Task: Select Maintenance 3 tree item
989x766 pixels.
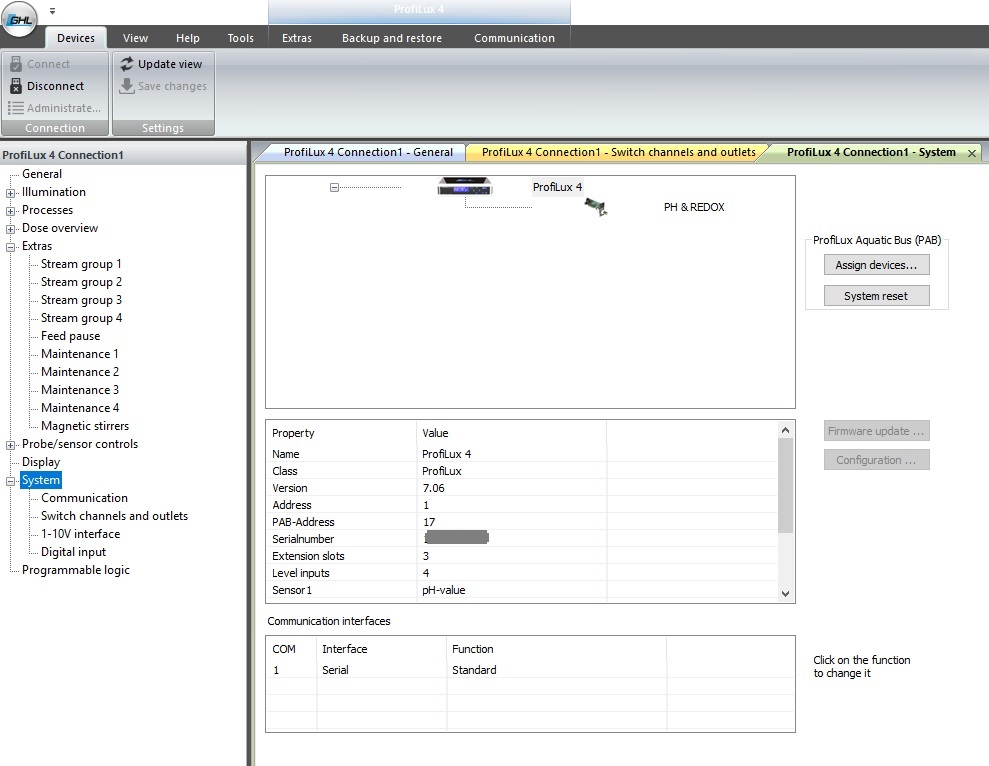Action: click(79, 390)
